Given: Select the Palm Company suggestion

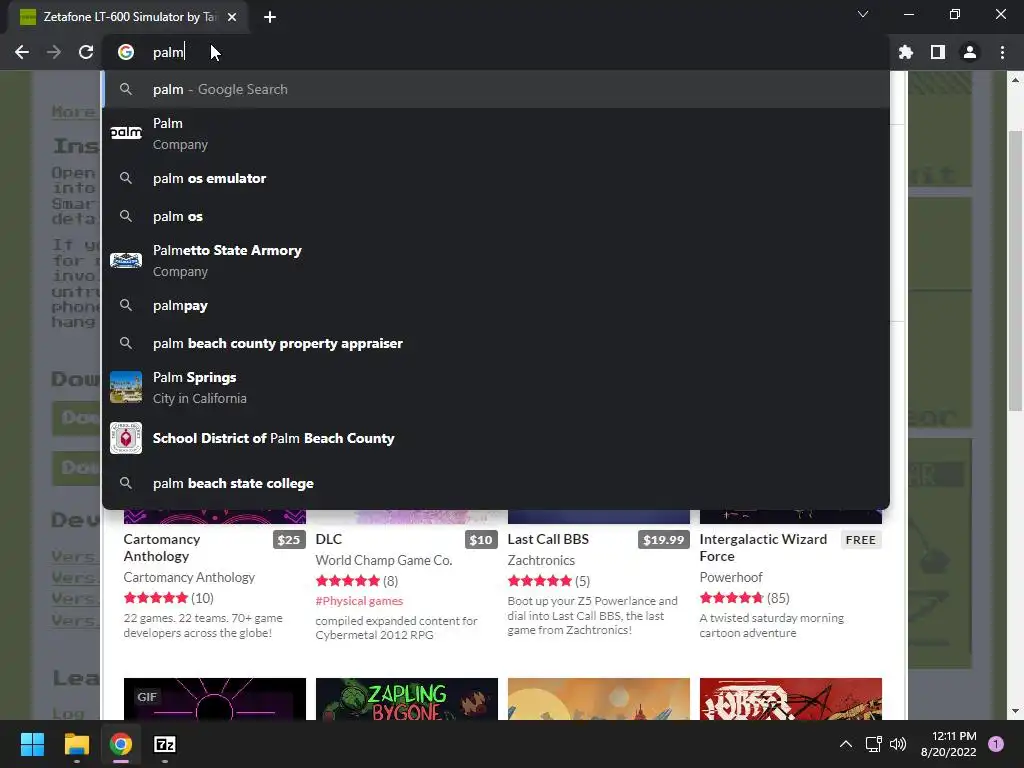Looking at the screenshot, I should [496, 133].
